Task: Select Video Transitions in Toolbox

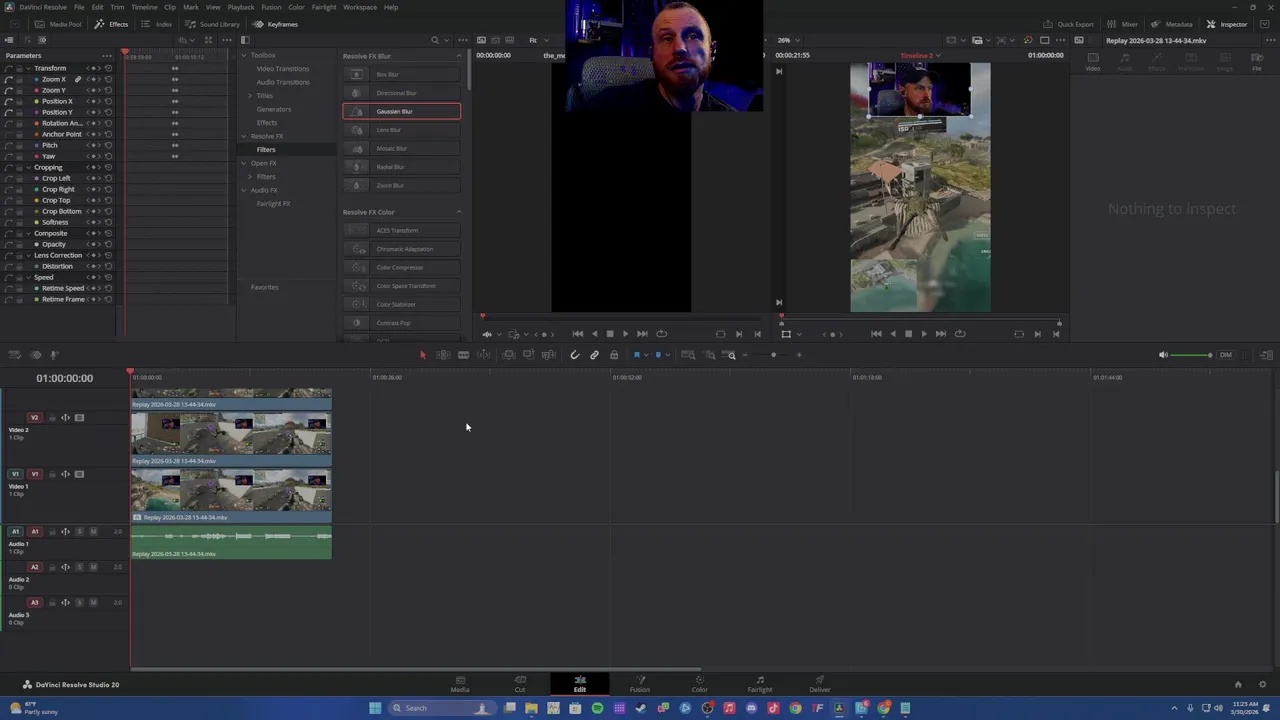Action: (x=283, y=69)
